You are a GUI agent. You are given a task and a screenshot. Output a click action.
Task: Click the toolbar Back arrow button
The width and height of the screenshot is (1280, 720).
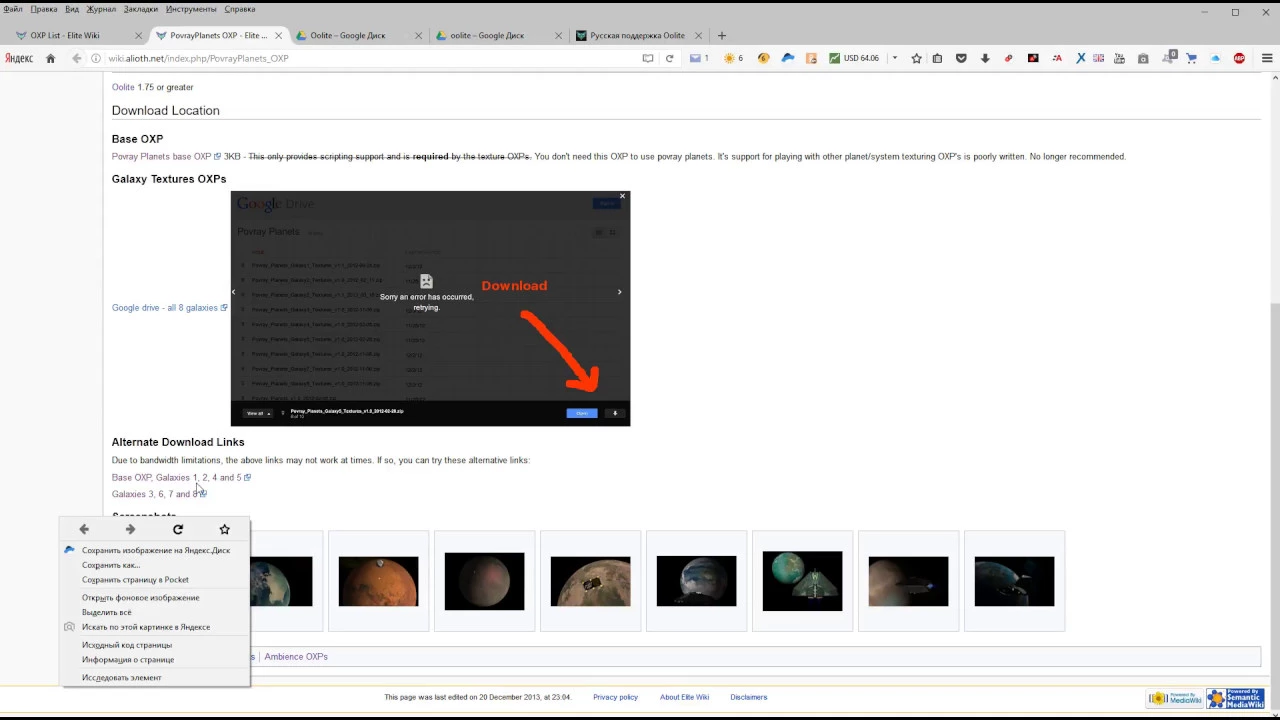76,58
